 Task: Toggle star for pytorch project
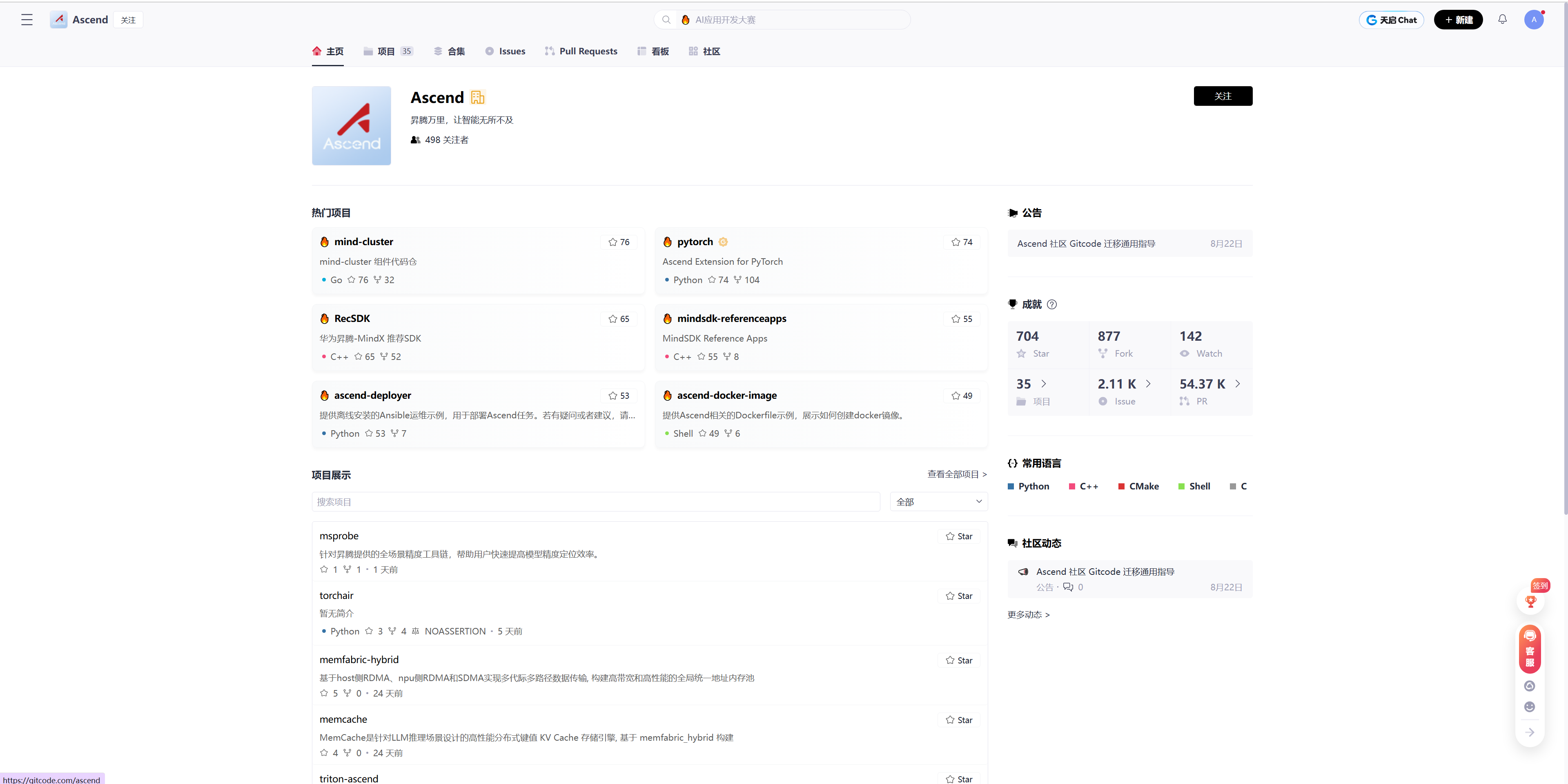coord(962,242)
